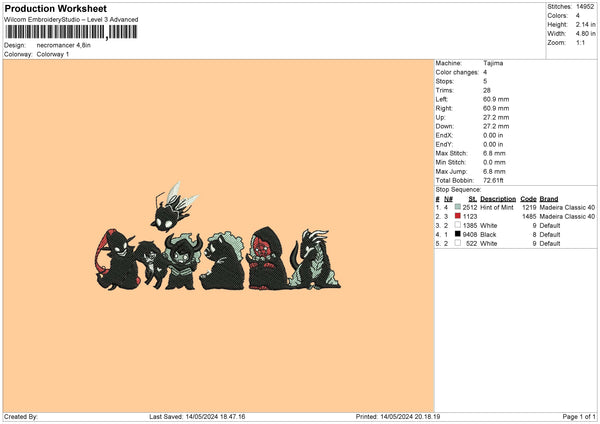Click the Total Bobbin value '72.61ft'
The height and width of the screenshot is (424, 600).
pos(493,180)
